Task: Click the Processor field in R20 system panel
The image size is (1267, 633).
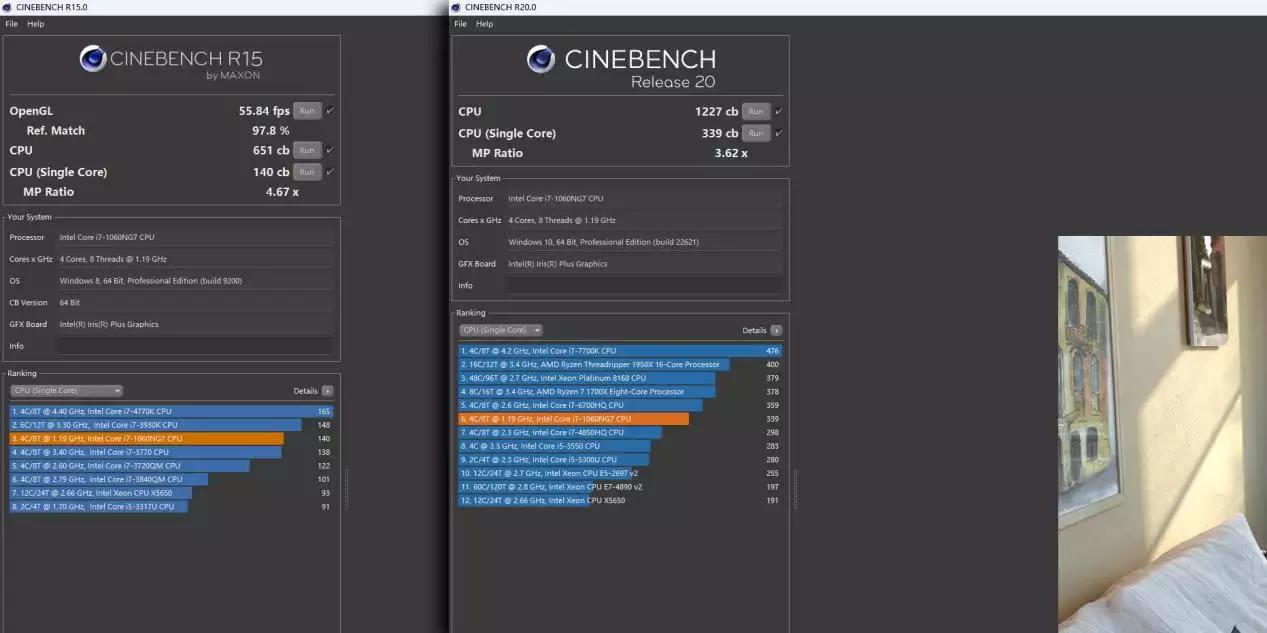Action: [x=644, y=198]
